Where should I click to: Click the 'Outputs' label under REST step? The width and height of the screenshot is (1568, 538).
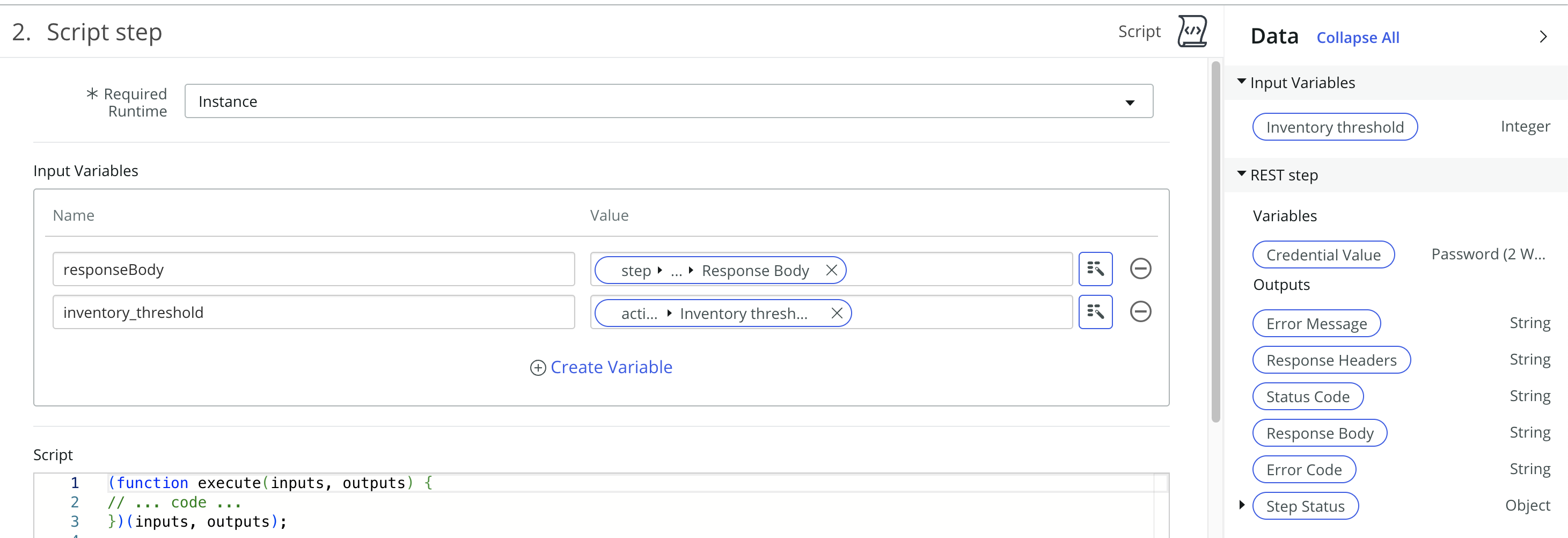pyautogui.click(x=1281, y=285)
